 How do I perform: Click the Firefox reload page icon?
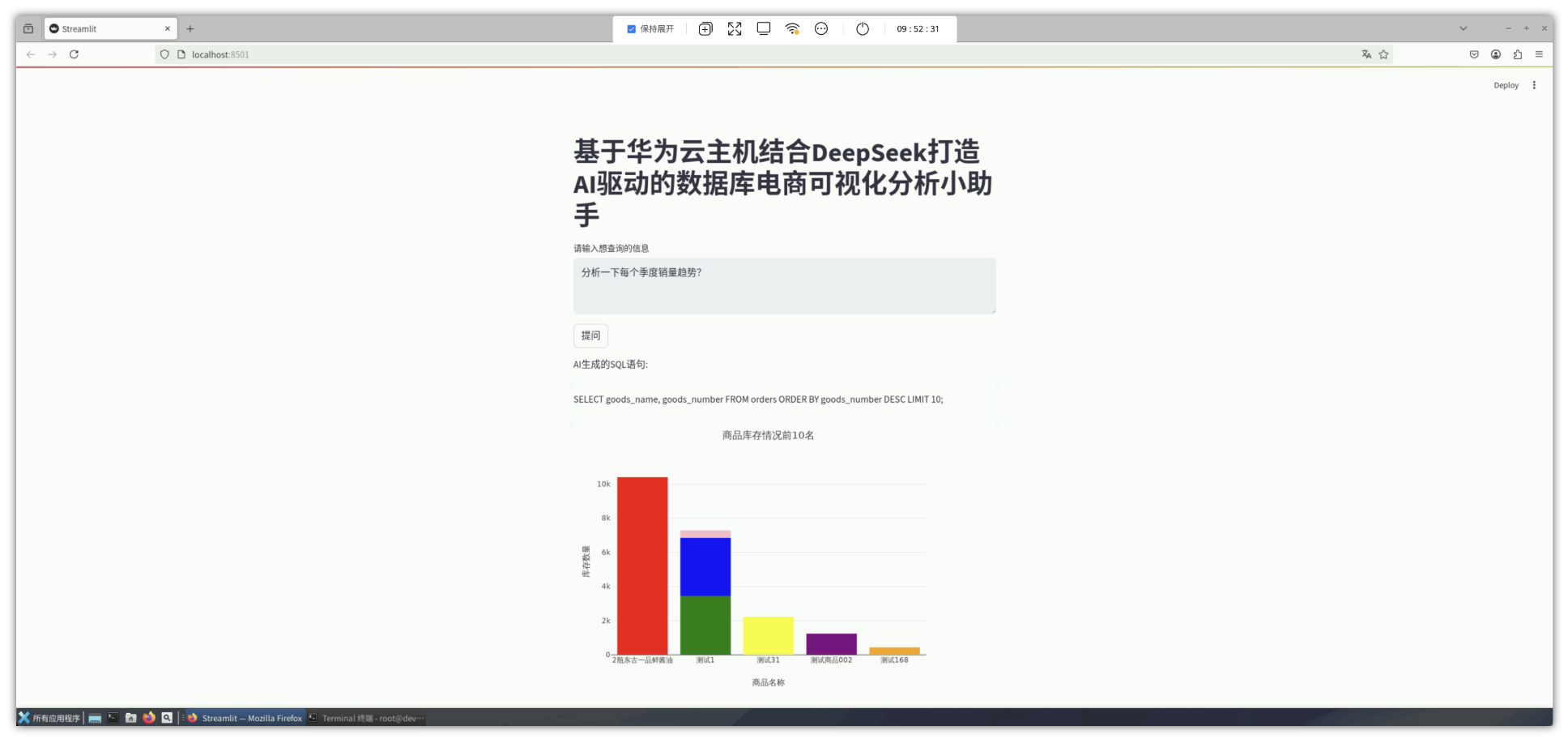(74, 54)
